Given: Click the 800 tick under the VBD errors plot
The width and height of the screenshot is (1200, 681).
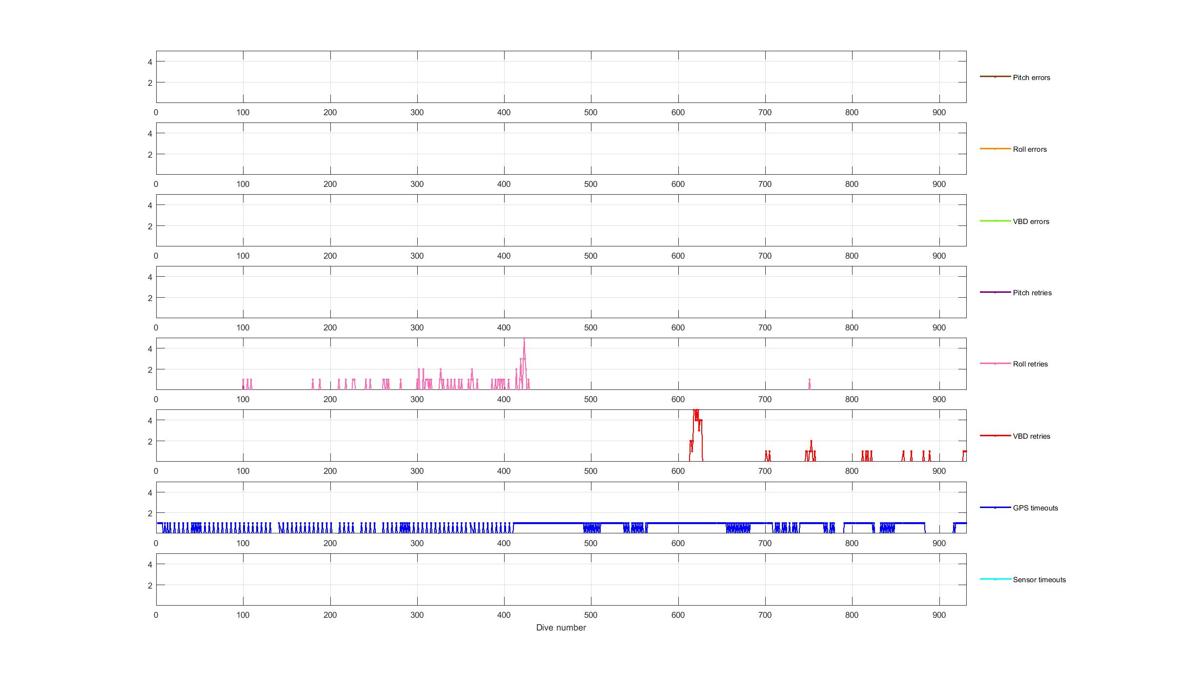Looking at the screenshot, I should click(x=852, y=256).
